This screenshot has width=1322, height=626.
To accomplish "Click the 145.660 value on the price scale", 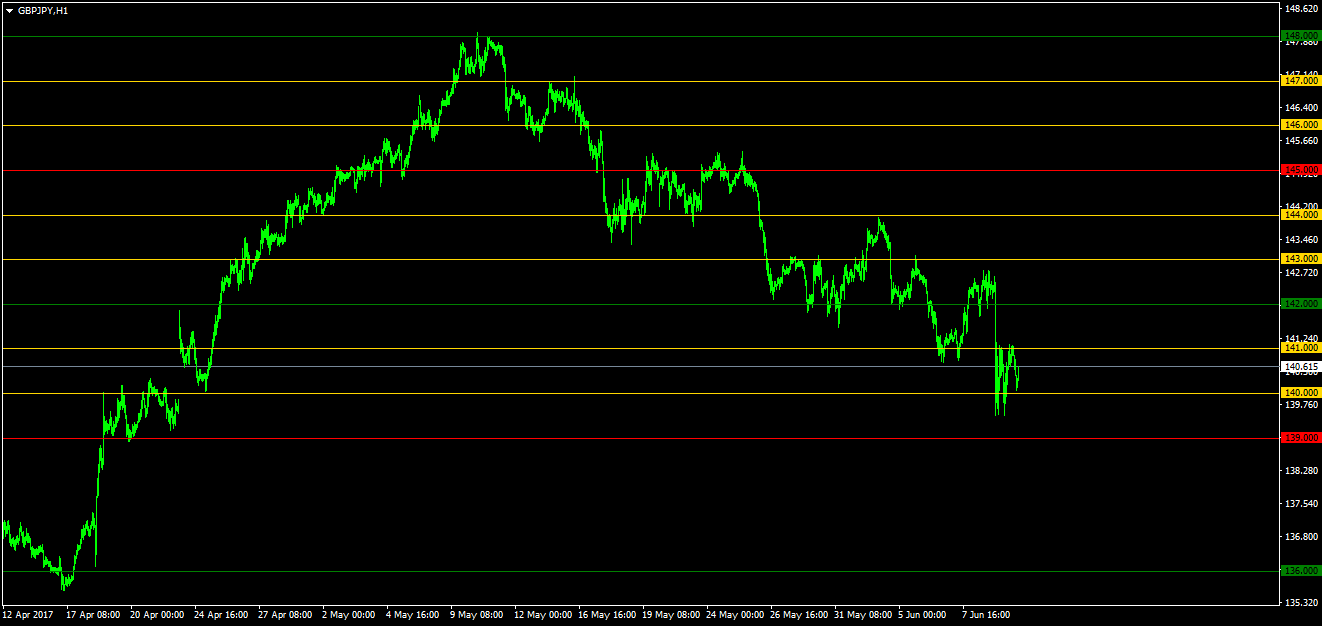I will point(1301,141).
